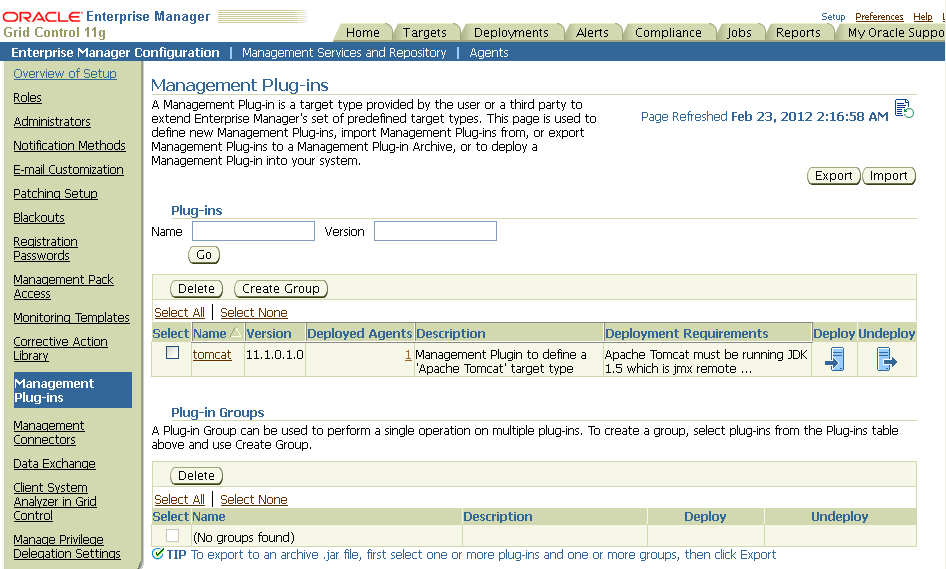Screen dimensions: 946x569
Task: Click the Version column header
Action: pyautogui.click(x=268, y=333)
